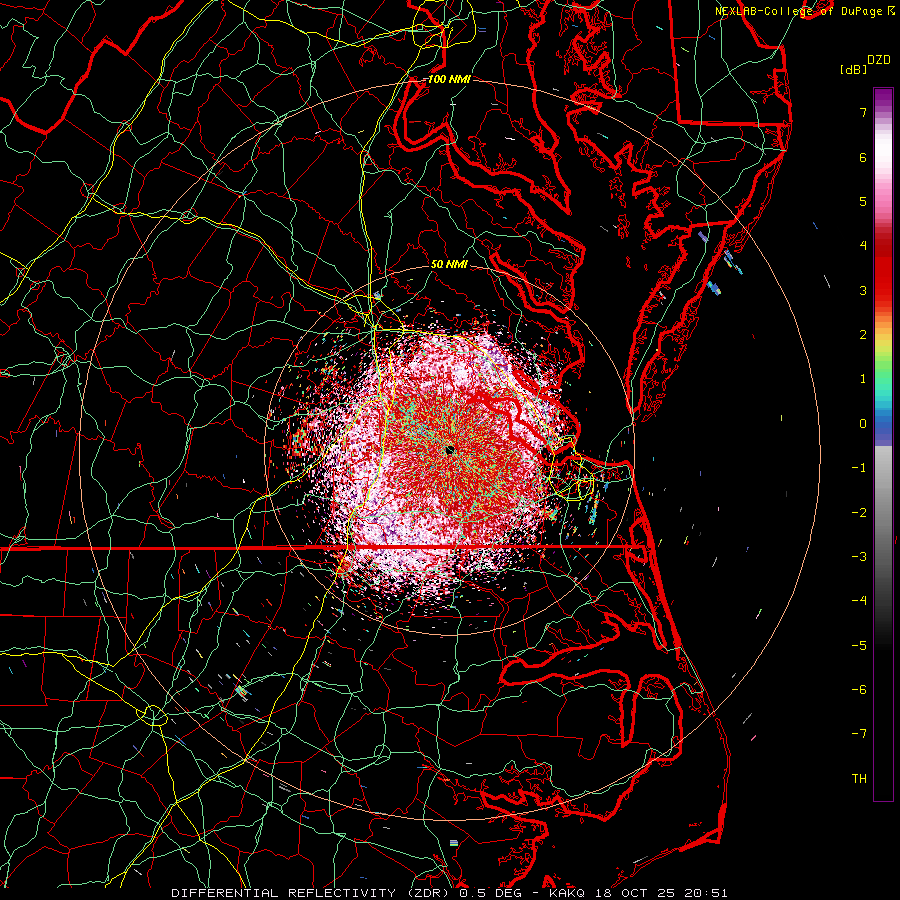Click the purple top of the color bar
900x900 pixels.
pyautogui.click(x=883, y=96)
